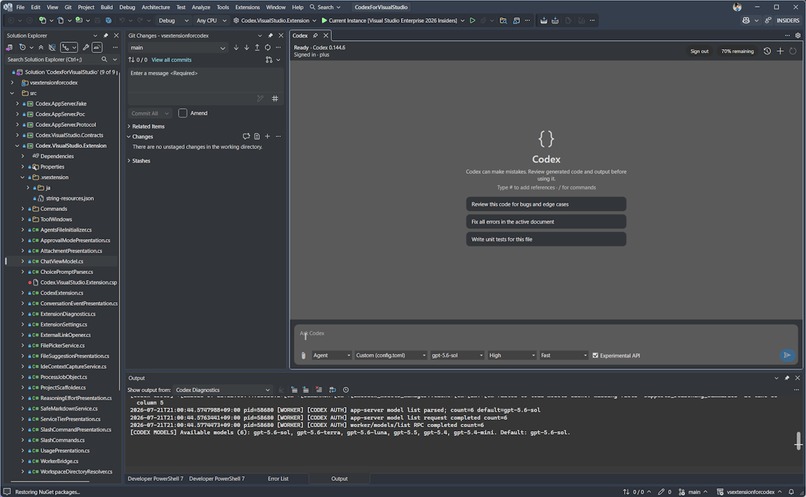Click Collapse All in Solution Explorer toolbar
This screenshot has width=806, height=497.
41,47
